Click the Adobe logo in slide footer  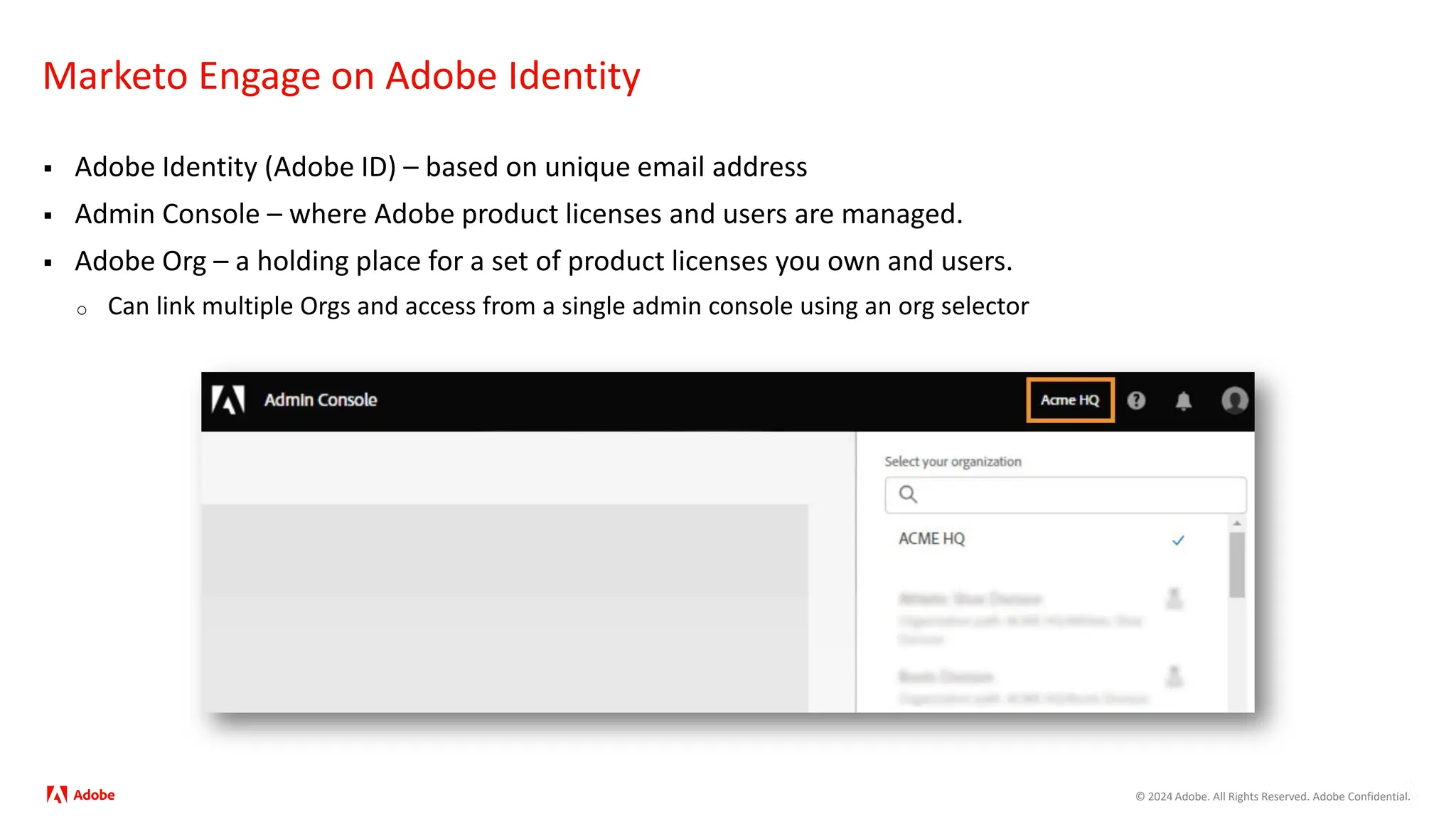coord(80,795)
